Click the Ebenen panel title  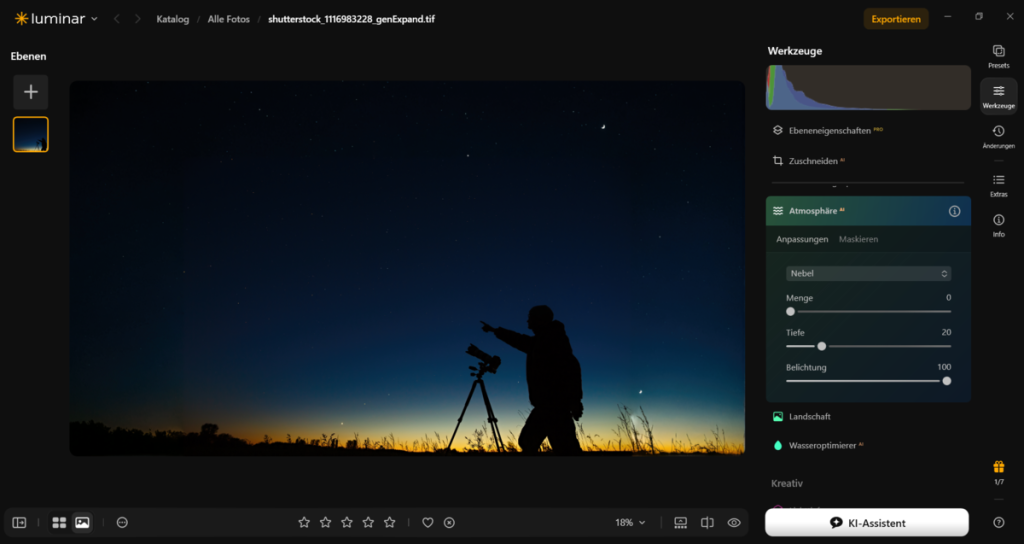28,56
